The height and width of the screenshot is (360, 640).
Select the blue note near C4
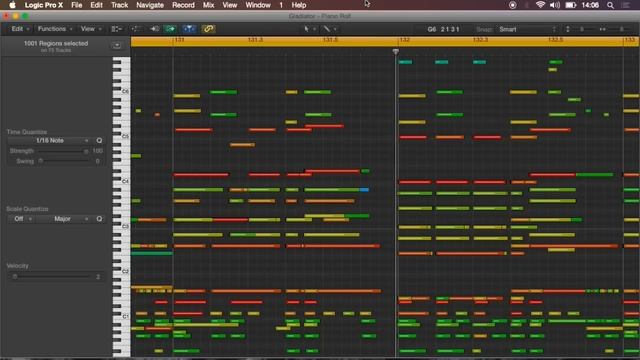pos(364,190)
